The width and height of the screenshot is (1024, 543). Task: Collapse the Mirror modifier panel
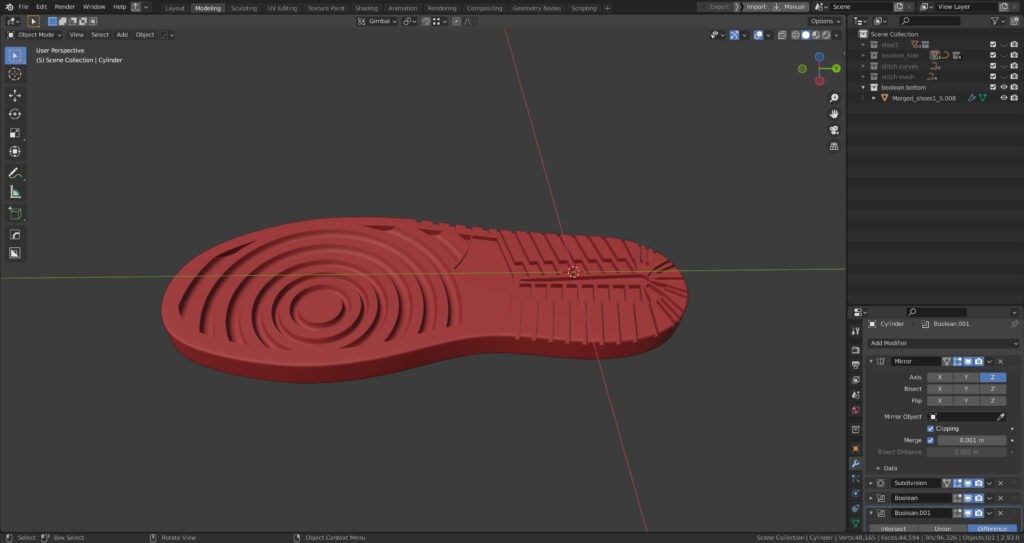pos(871,361)
